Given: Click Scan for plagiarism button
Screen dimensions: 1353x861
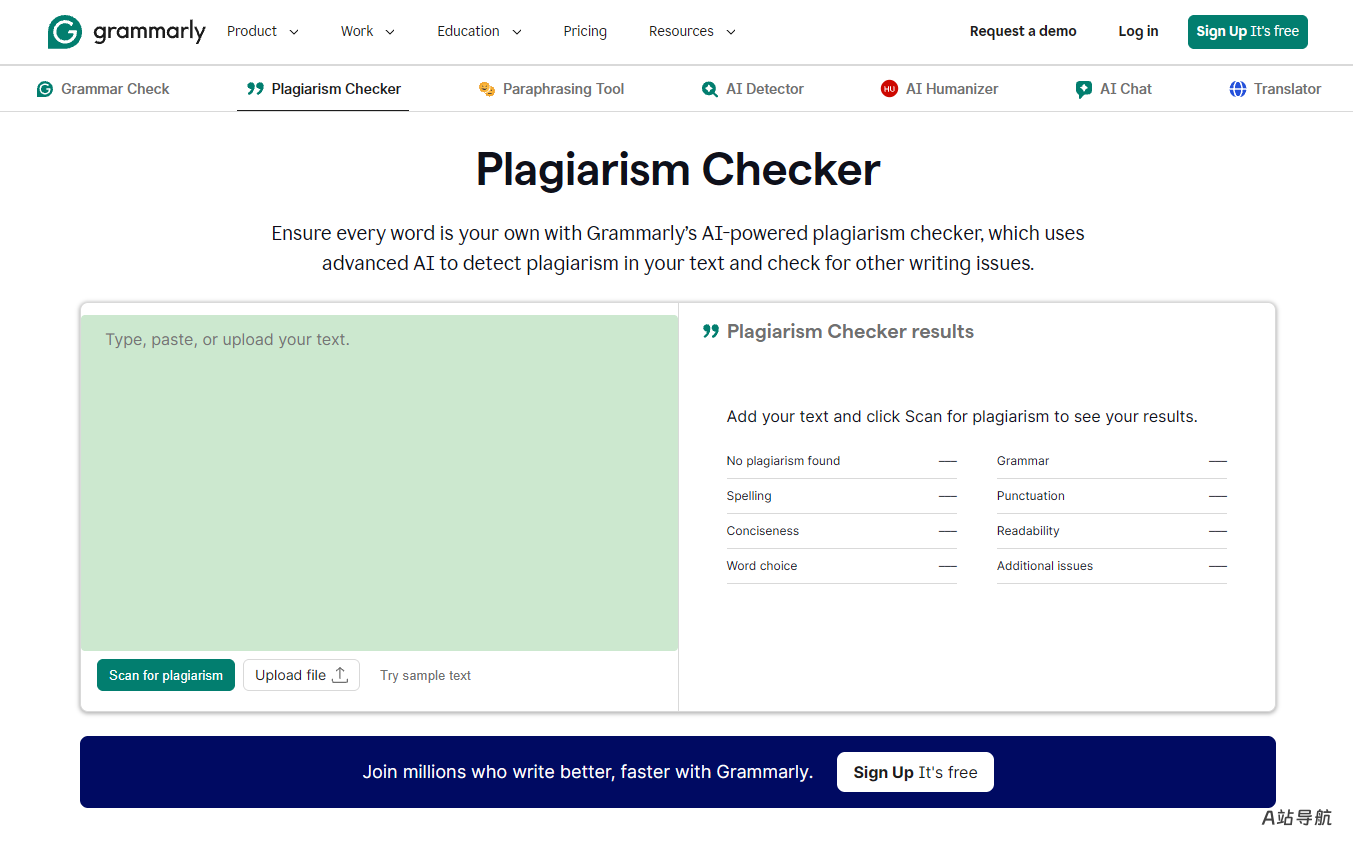Looking at the screenshot, I should [x=166, y=675].
